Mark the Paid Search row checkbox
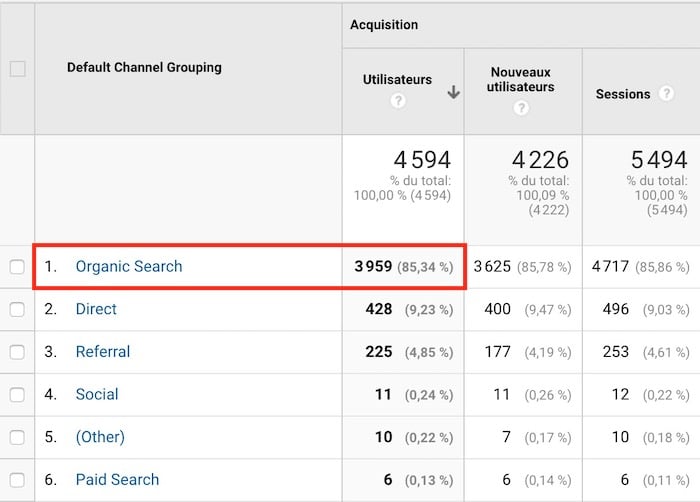700x502 pixels. pyautogui.click(x=17, y=480)
